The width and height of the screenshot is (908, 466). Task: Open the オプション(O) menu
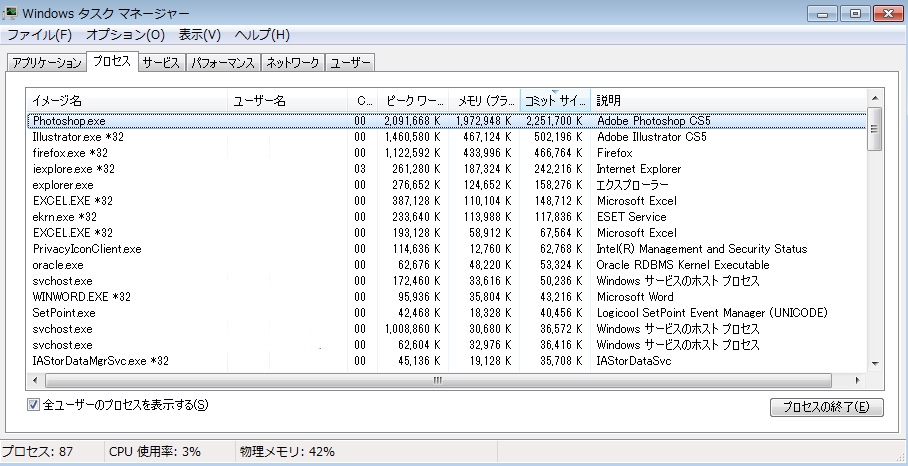(x=126, y=35)
